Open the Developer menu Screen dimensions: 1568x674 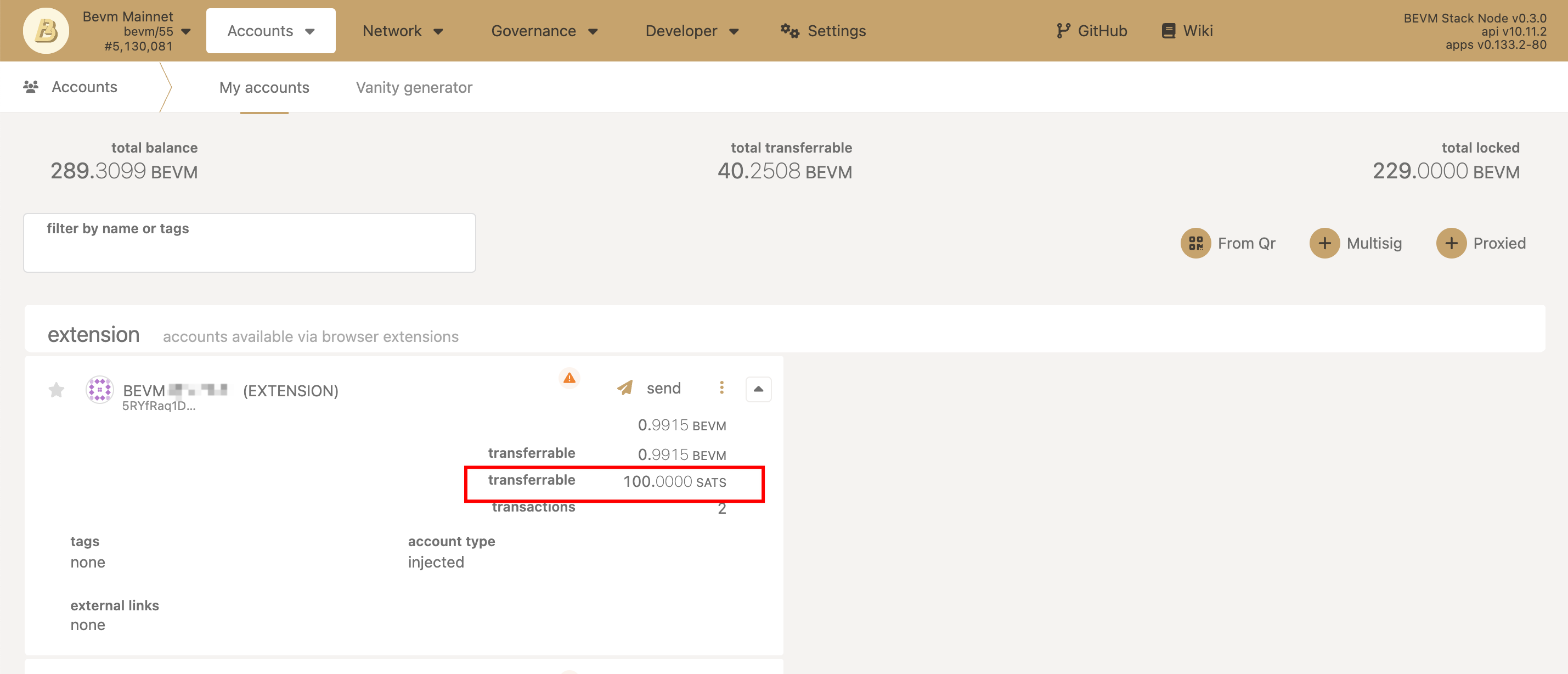(x=691, y=31)
